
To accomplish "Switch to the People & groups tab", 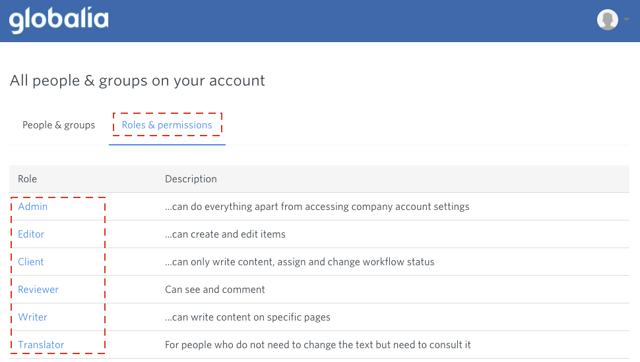I will (x=58, y=125).
